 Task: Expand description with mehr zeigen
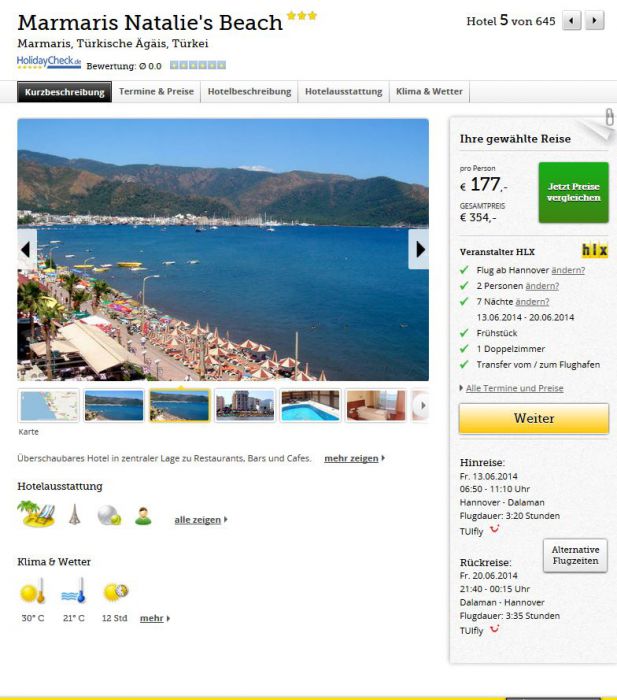pyautogui.click(x=354, y=458)
